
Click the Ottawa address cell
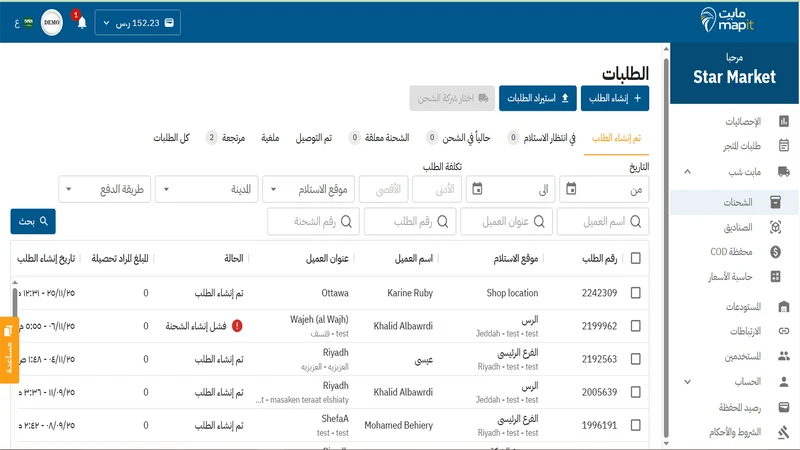335,293
